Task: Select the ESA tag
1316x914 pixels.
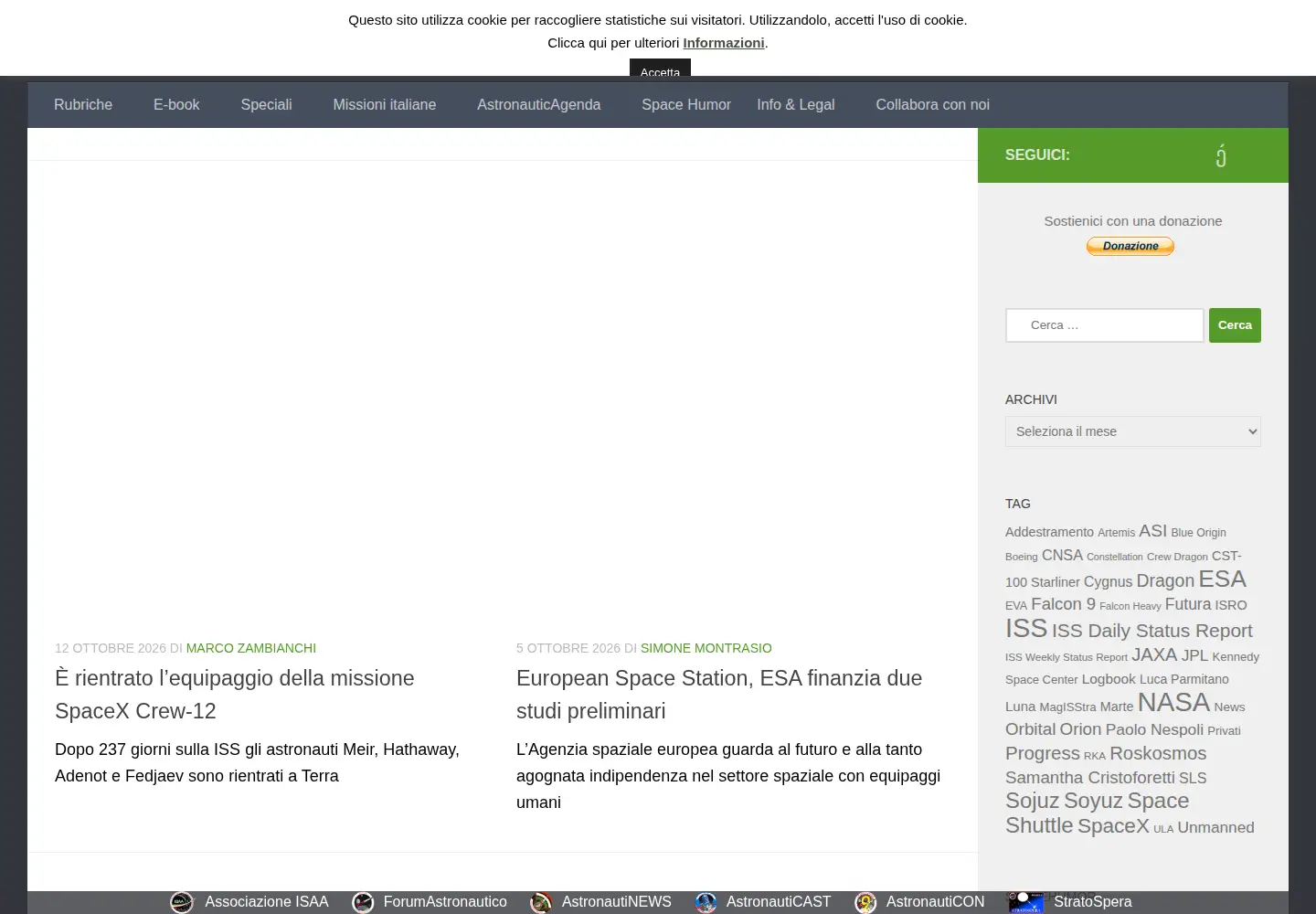Action: coord(1222,579)
